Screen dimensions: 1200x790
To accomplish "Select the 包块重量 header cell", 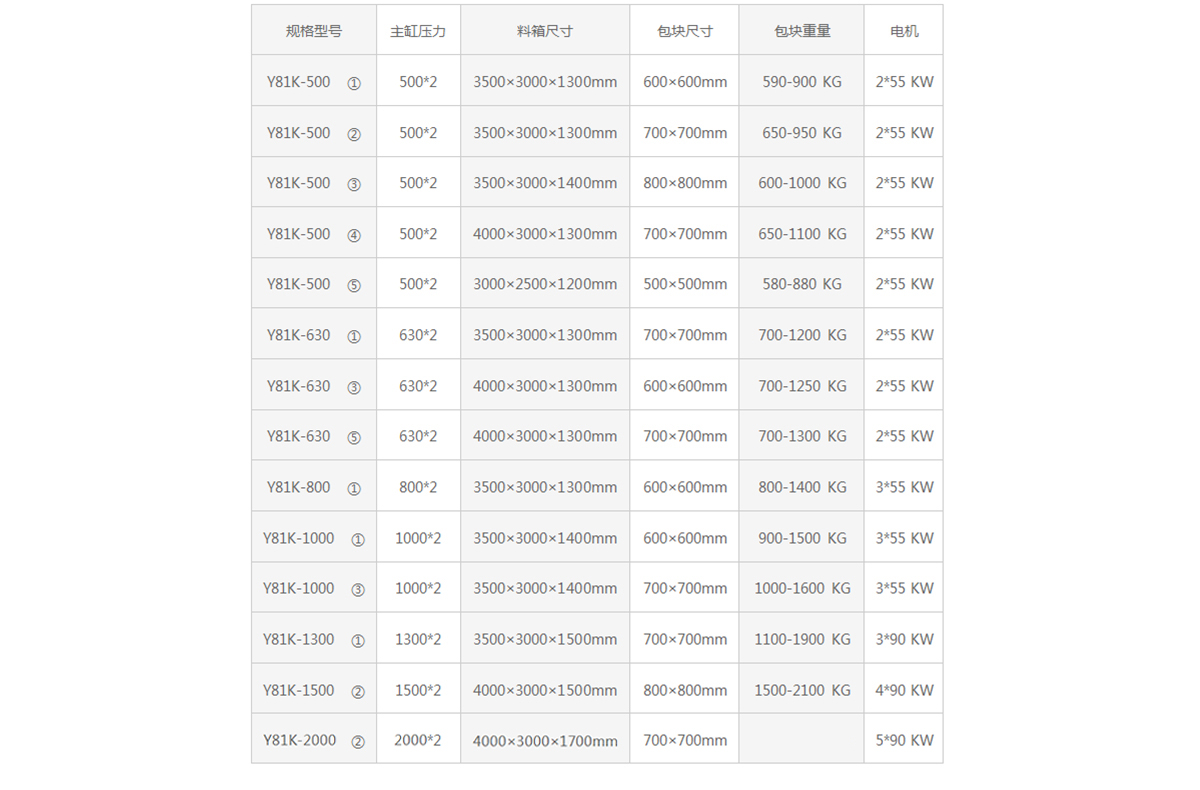I will click(802, 31).
